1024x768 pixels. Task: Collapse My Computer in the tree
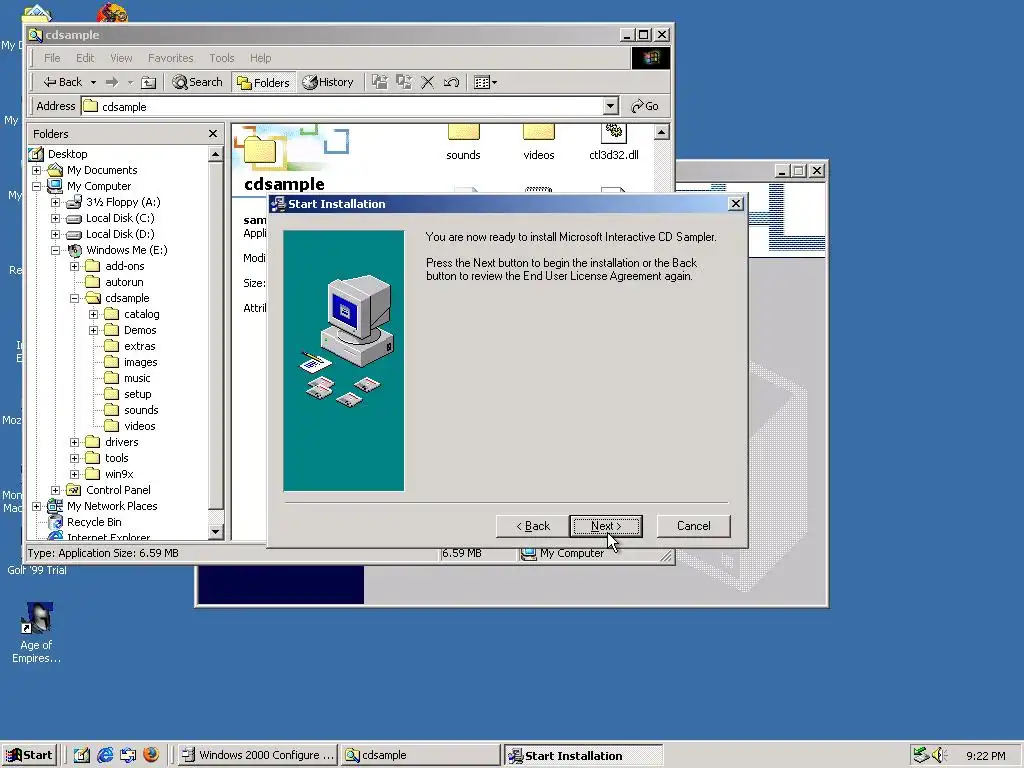(37, 186)
